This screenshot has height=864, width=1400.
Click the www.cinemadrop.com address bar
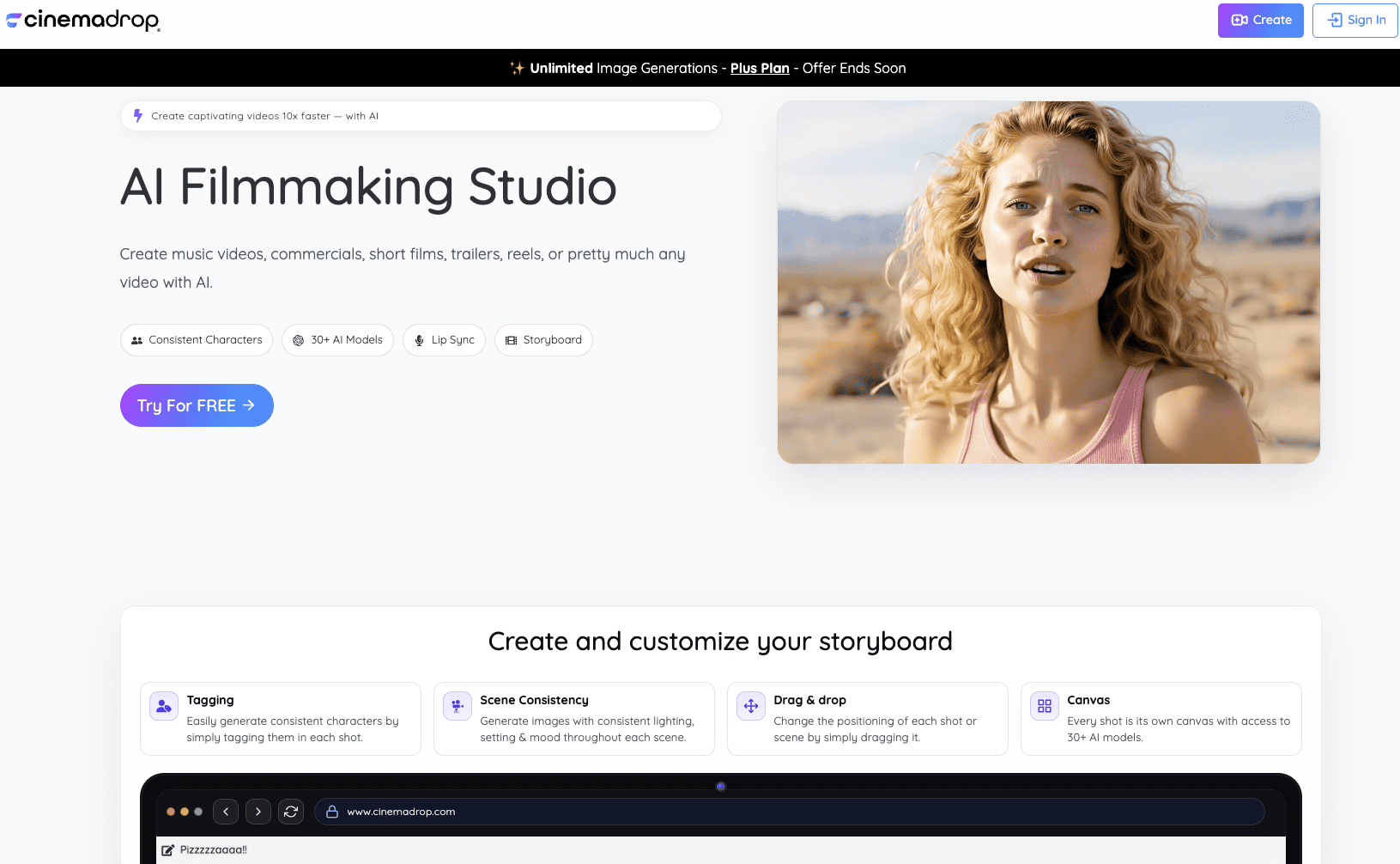tap(790, 812)
